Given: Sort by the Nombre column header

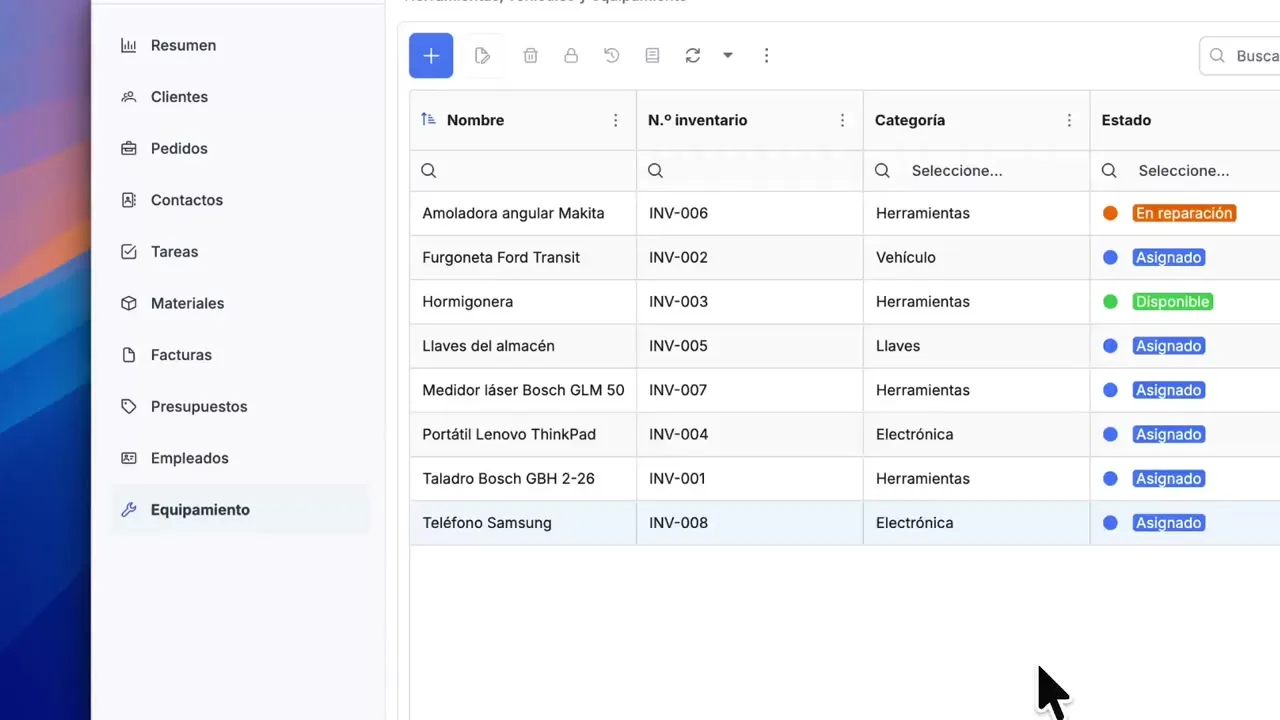Looking at the screenshot, I should click(475, 120).
